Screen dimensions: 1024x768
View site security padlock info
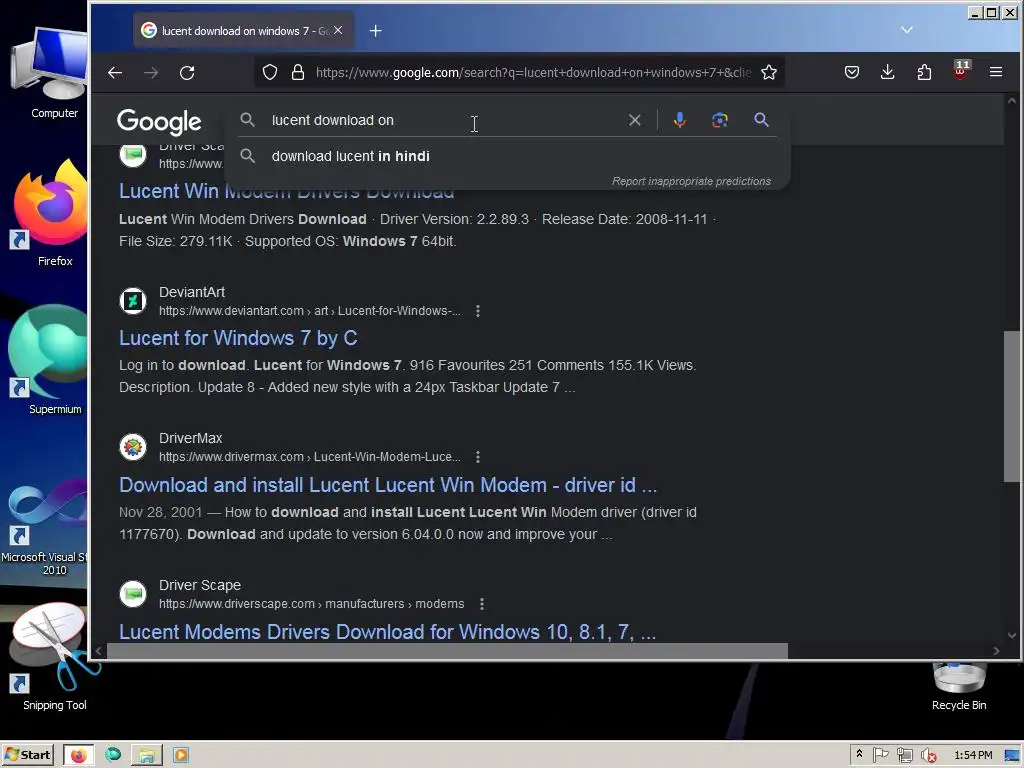[x=298, y=72]
